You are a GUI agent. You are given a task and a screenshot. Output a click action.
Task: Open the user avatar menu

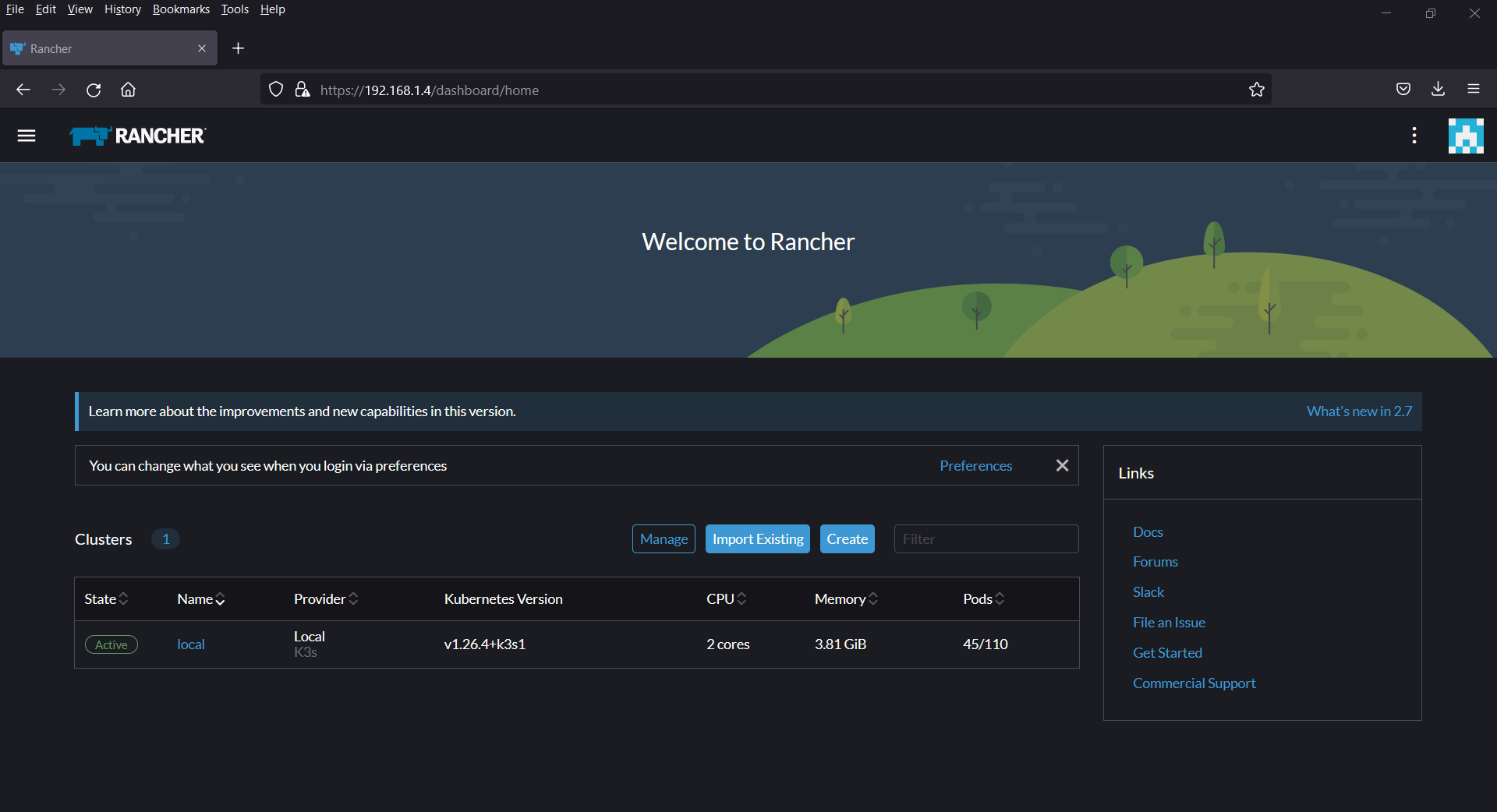(x=1466, y=136)
